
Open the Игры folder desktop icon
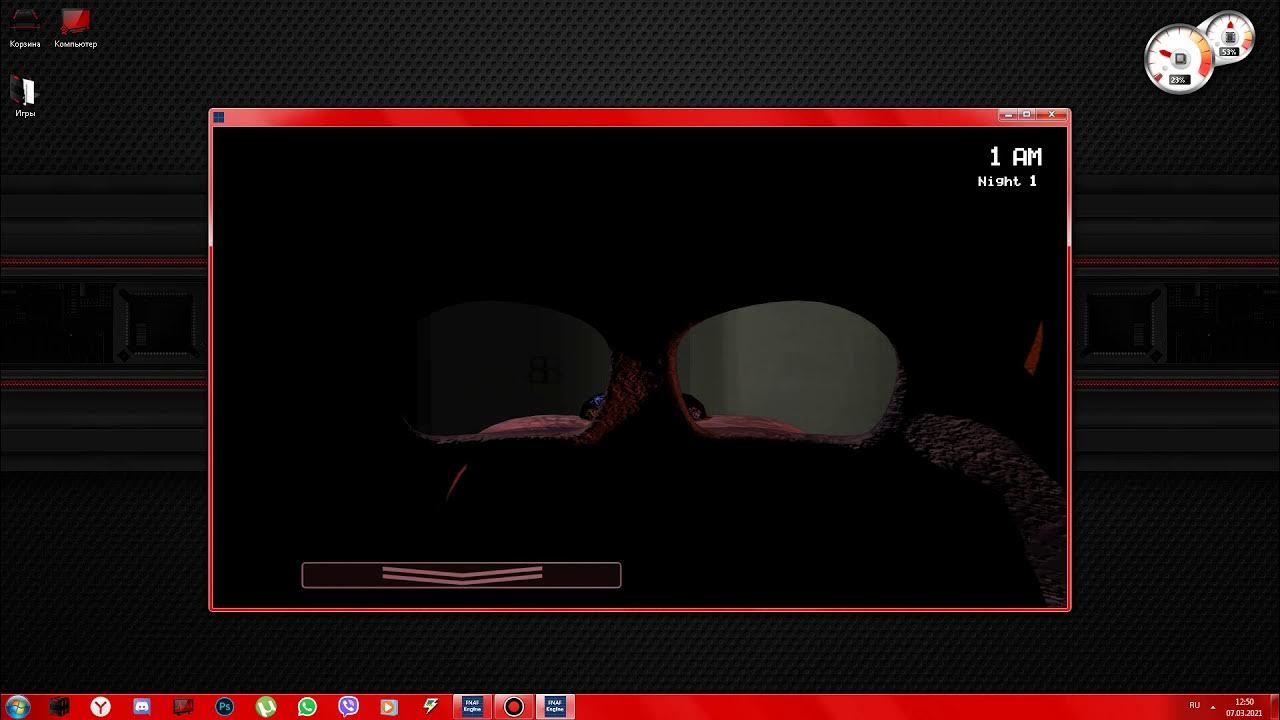(25, 97)
